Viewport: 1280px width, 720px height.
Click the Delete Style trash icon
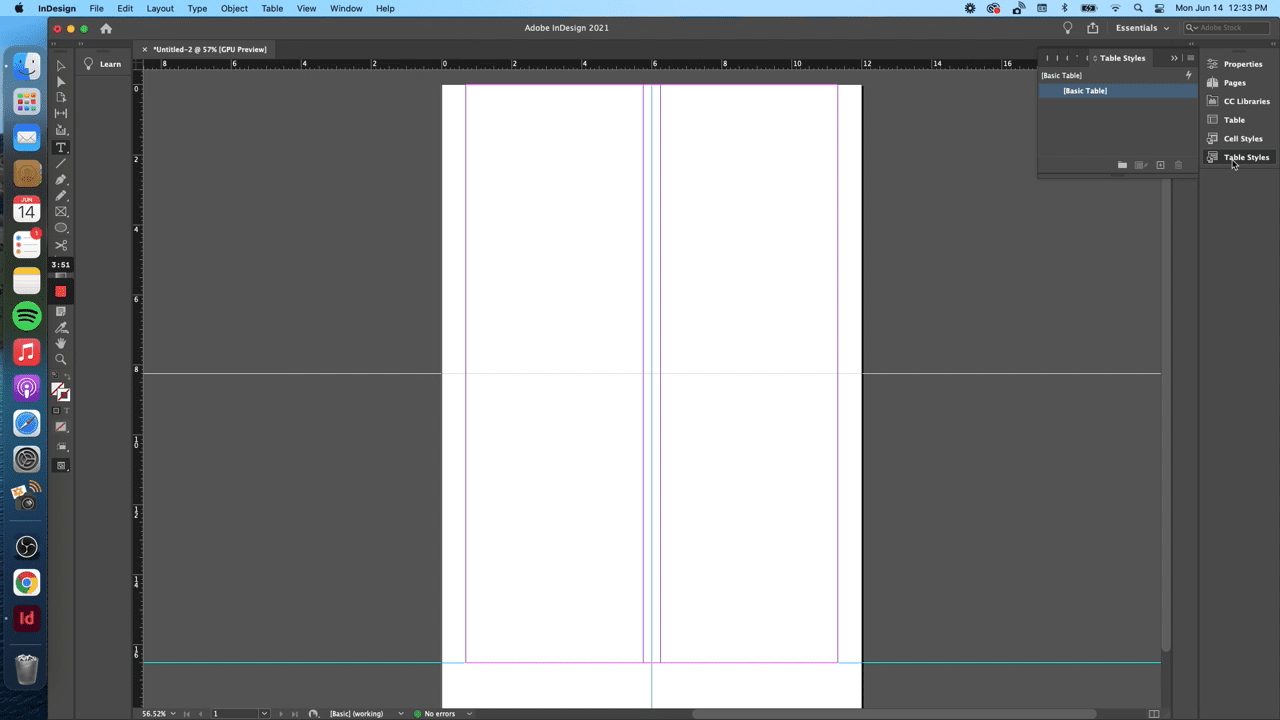pos(1178,165)
